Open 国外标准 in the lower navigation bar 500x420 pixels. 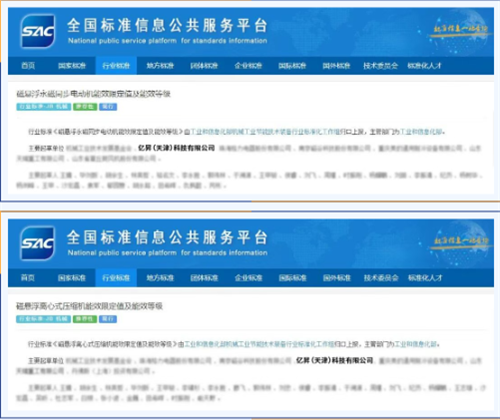pos(337,278)
